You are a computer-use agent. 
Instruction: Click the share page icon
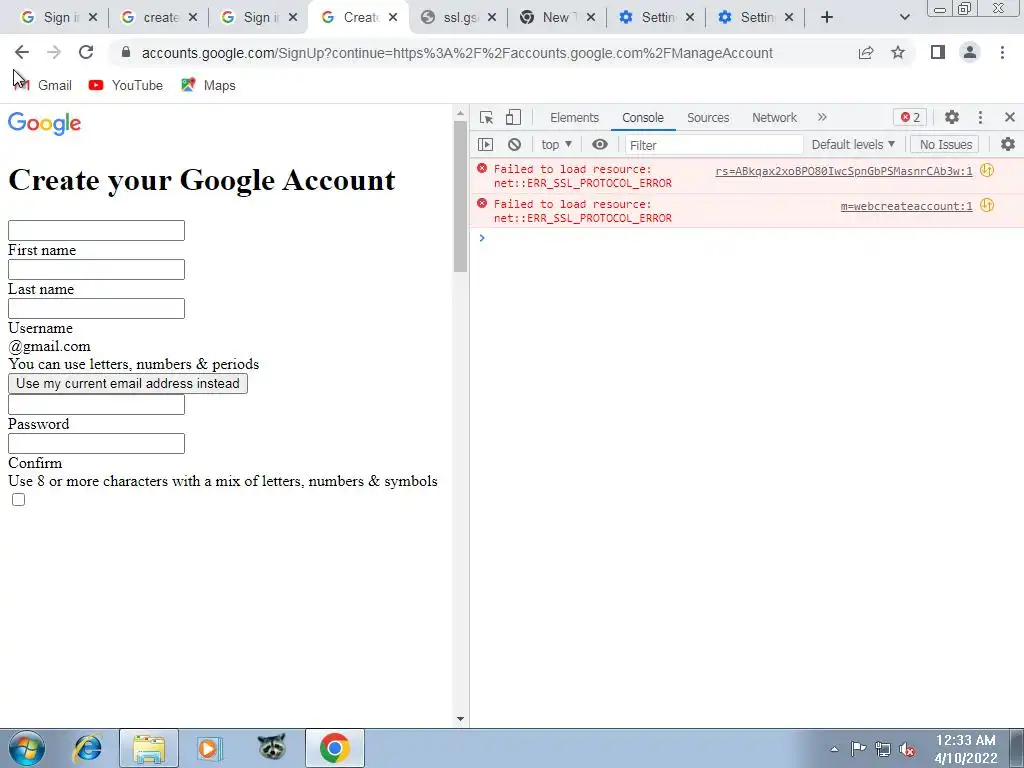(x=866, y=52)
